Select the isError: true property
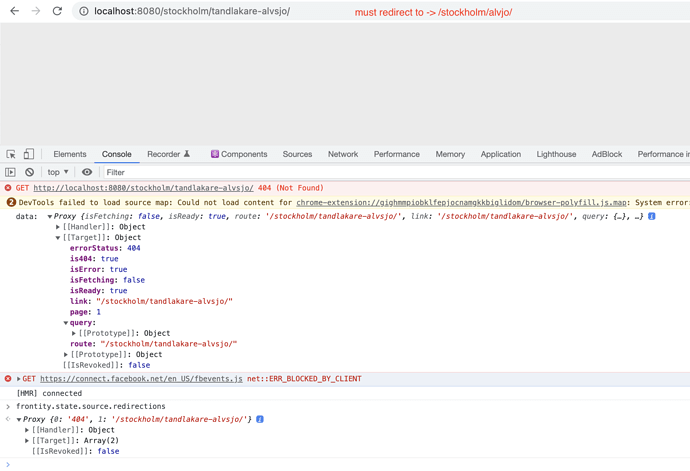 click(99, 269)
